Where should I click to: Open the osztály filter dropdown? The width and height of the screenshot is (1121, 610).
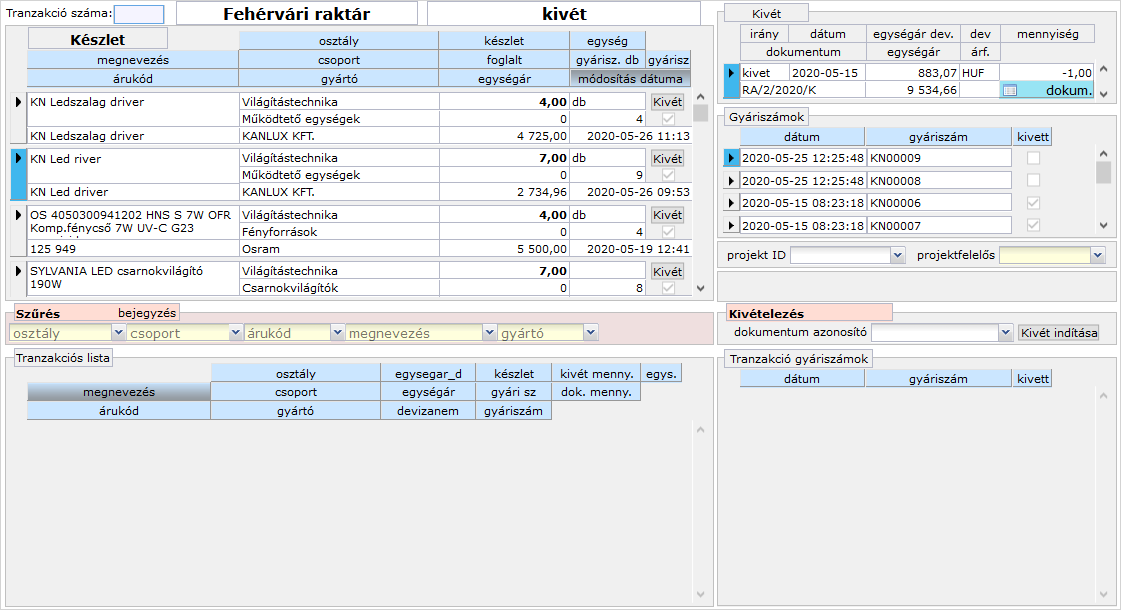(119, 333)
